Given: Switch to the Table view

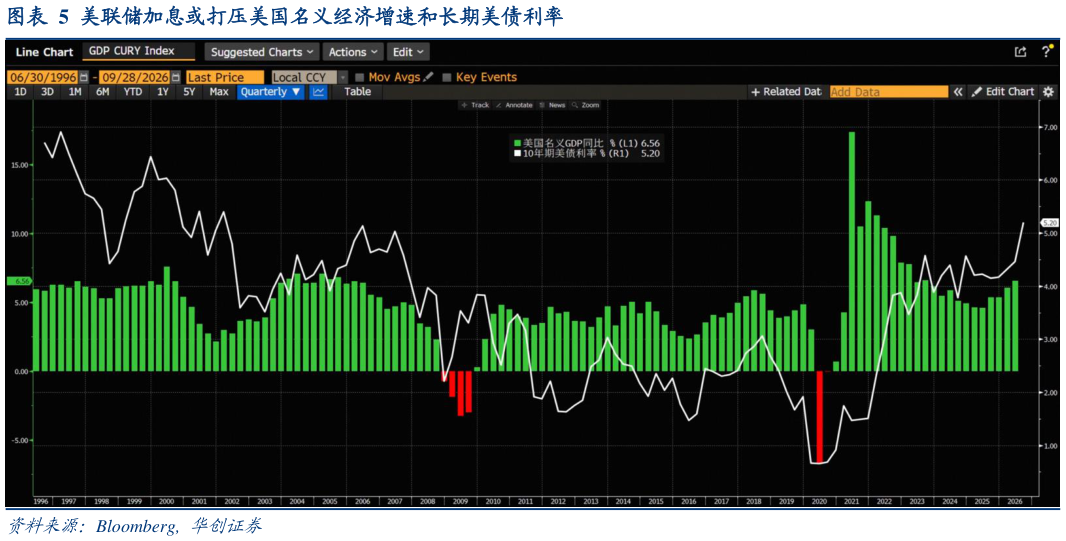Looking at the screenshot, I should pyautogui.click(x=358, y=92).
